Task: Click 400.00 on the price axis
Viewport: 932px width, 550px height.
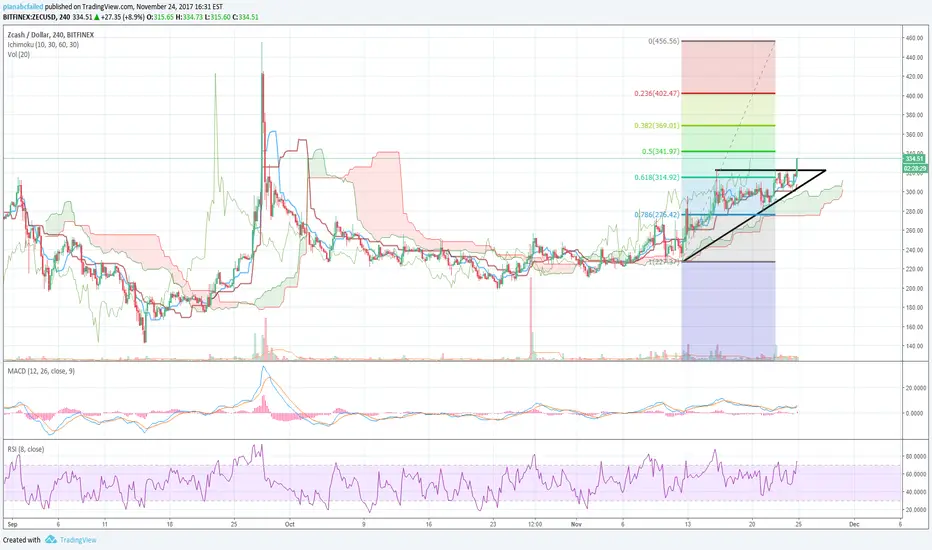Action: (x=914, y=96)
